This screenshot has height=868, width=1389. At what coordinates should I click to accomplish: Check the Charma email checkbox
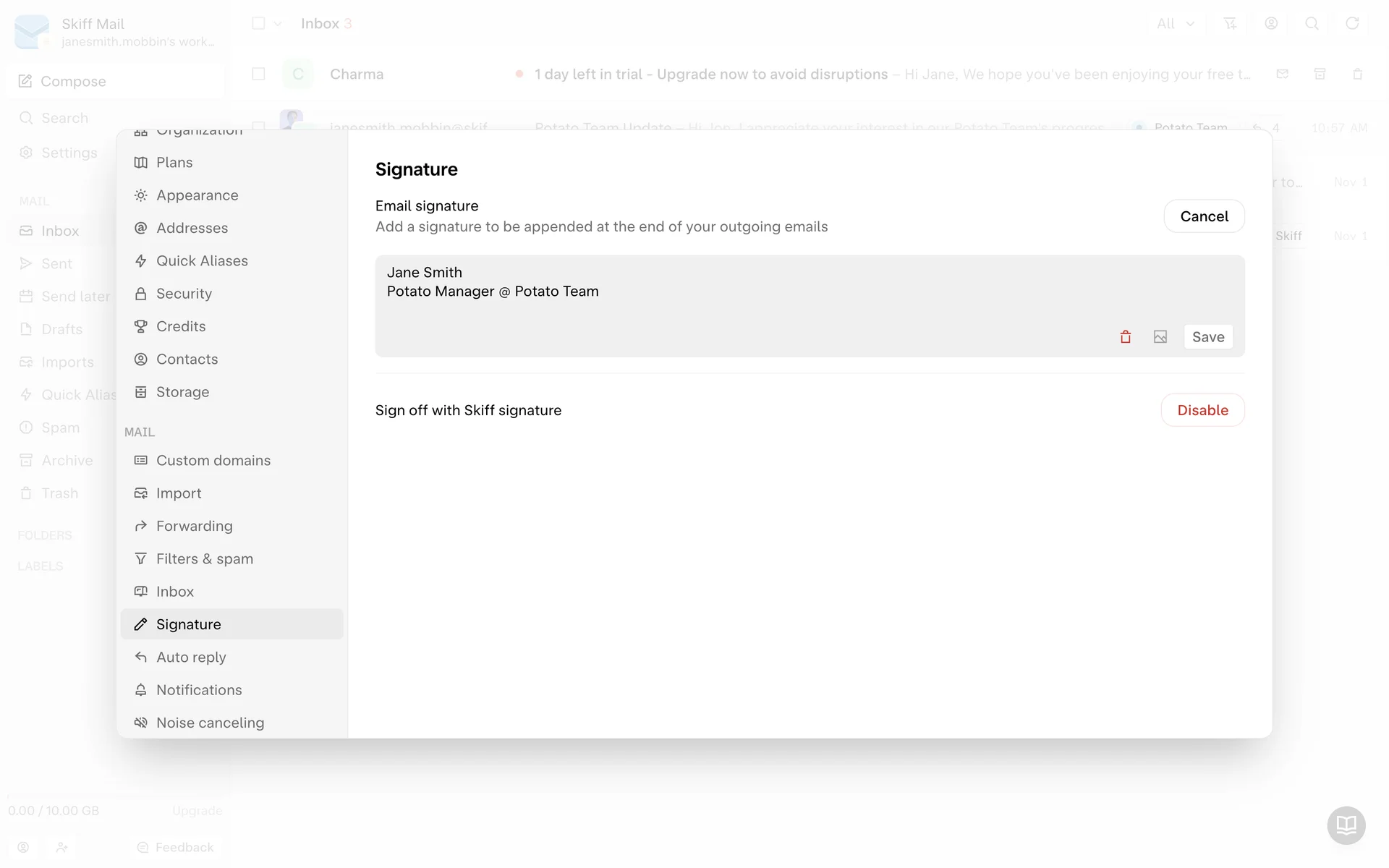[258, 74]
